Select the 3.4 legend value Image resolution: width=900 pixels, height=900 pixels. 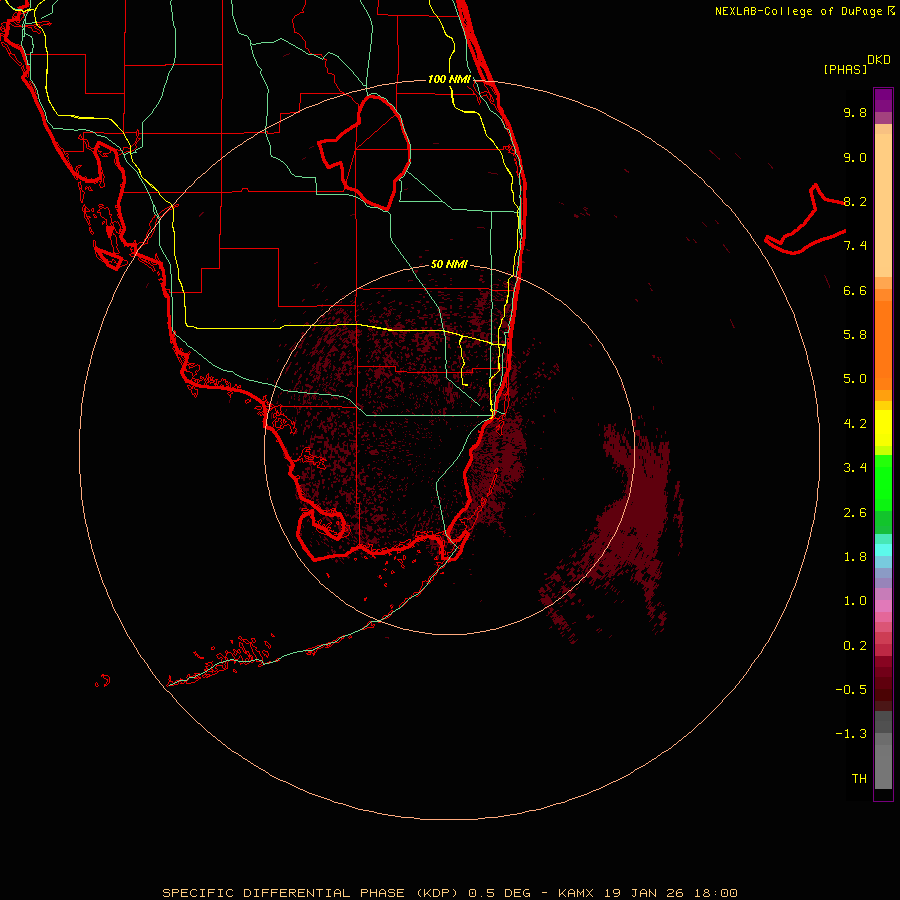pos(855,468)
